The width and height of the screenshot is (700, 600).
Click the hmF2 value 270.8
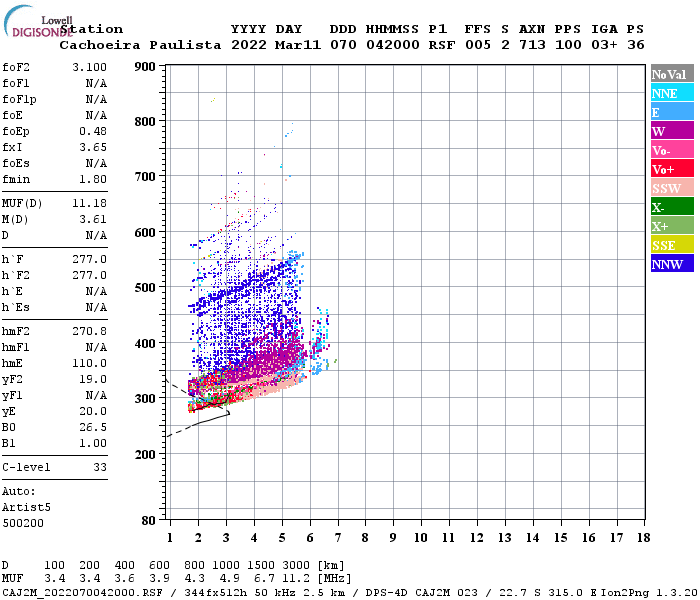point(89,331)
